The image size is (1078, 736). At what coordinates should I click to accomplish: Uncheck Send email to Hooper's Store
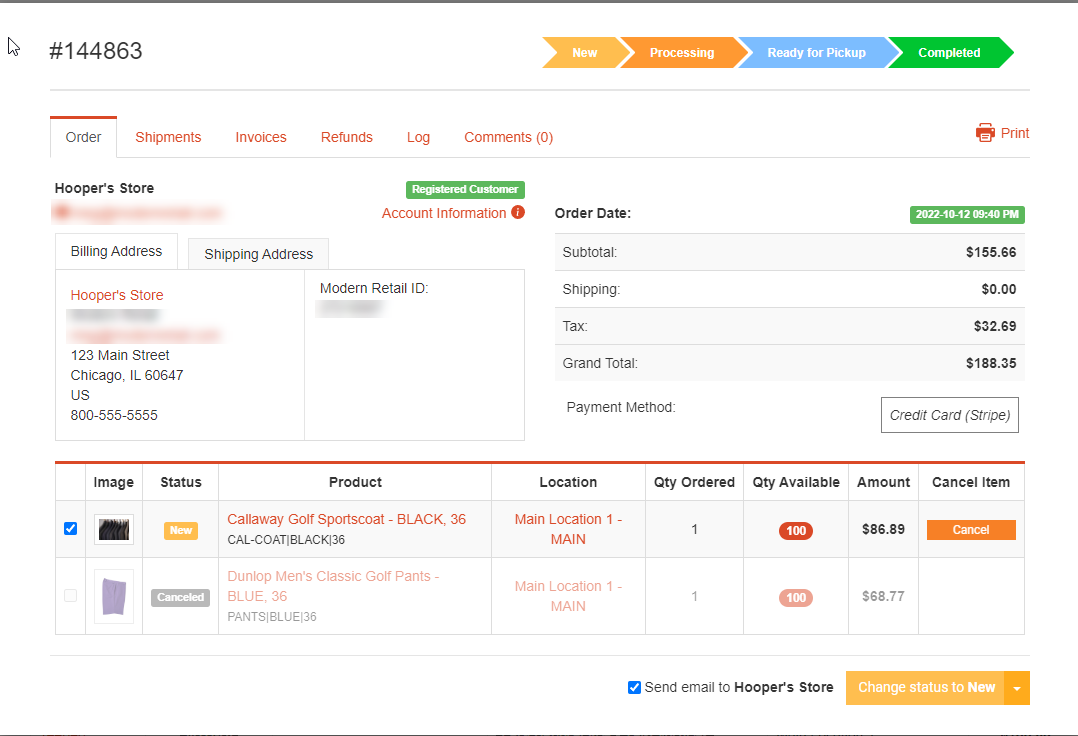pyautogui.click(x=634, y=687)
